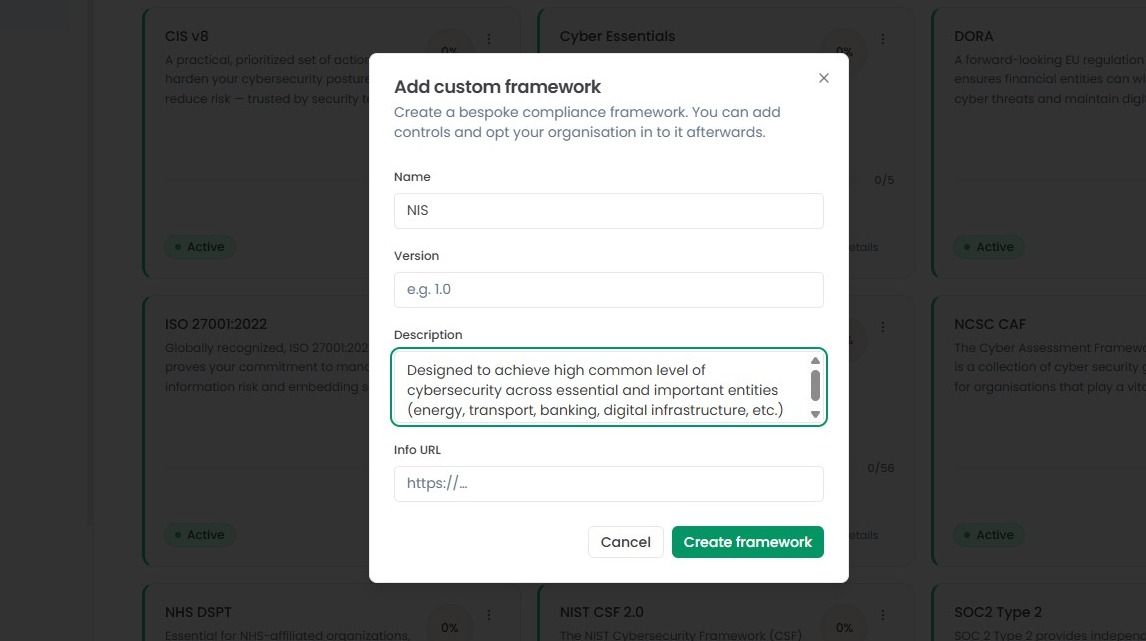Open the Cyber Essentials card kebab menu
The height and width of the screenshot is (641, 1146).
tap(883, 39)
